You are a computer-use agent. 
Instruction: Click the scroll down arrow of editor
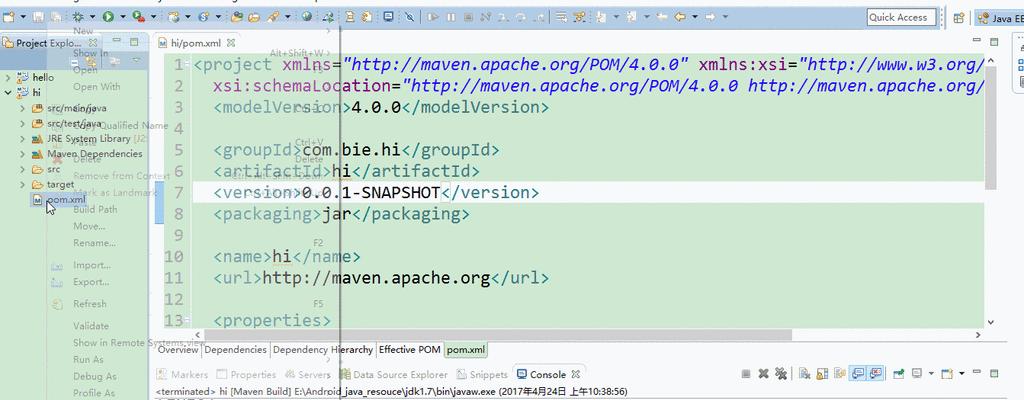coord(991,322)
